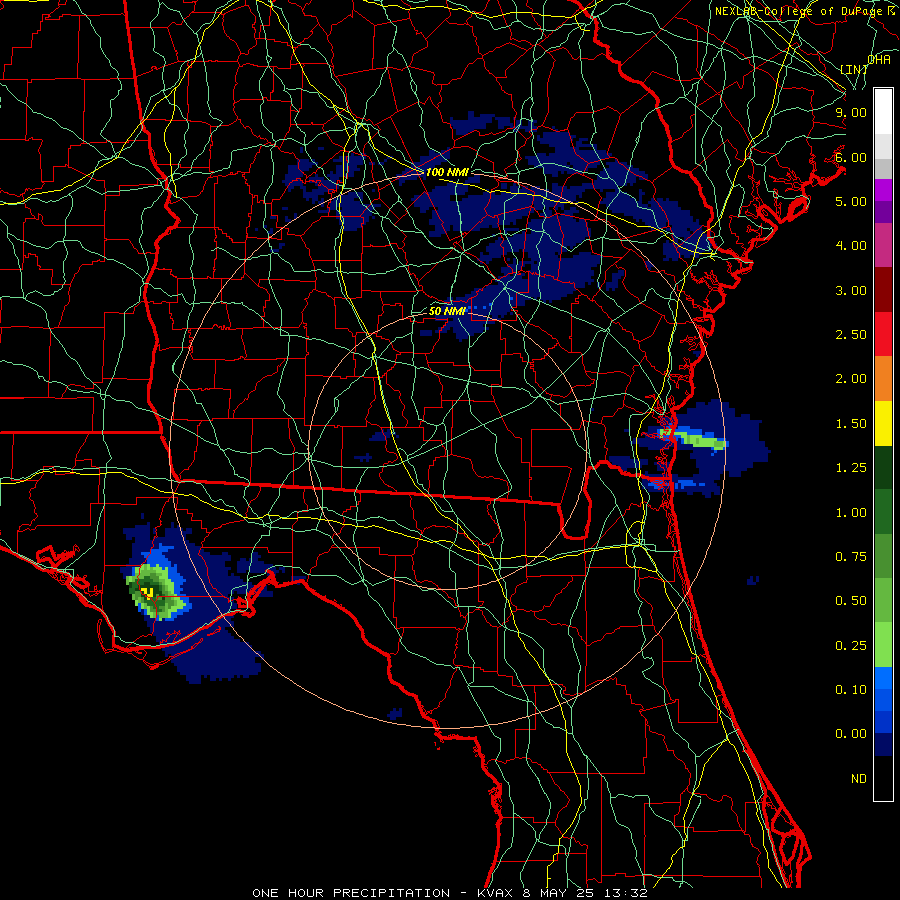Pick the light blue legend swatch near 0.10
This screenshot has width=900, height=900.
click(883, 678)
